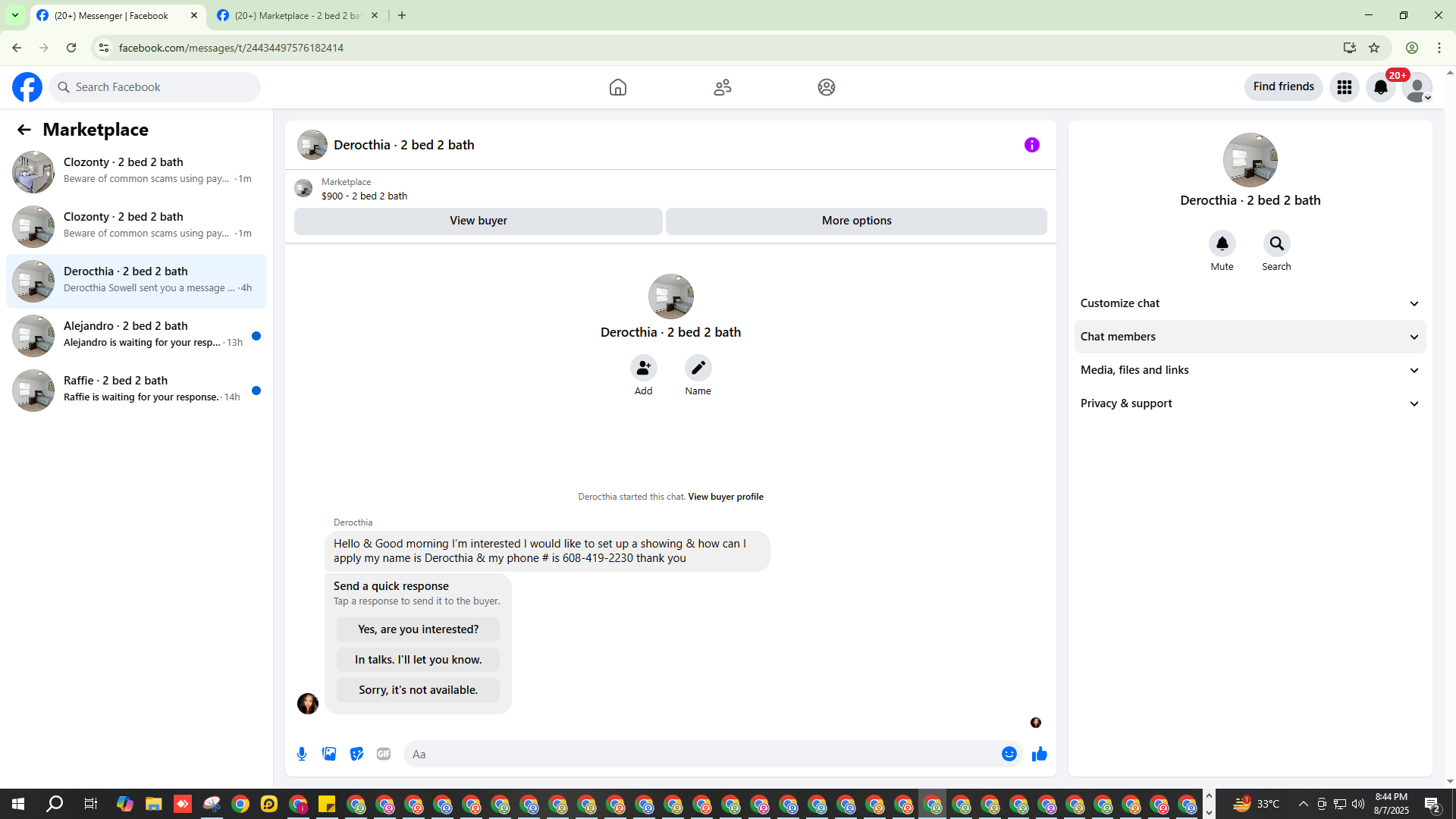1456x819 pixels.
Task: Add people to the chat
Action: click(644, 368)
